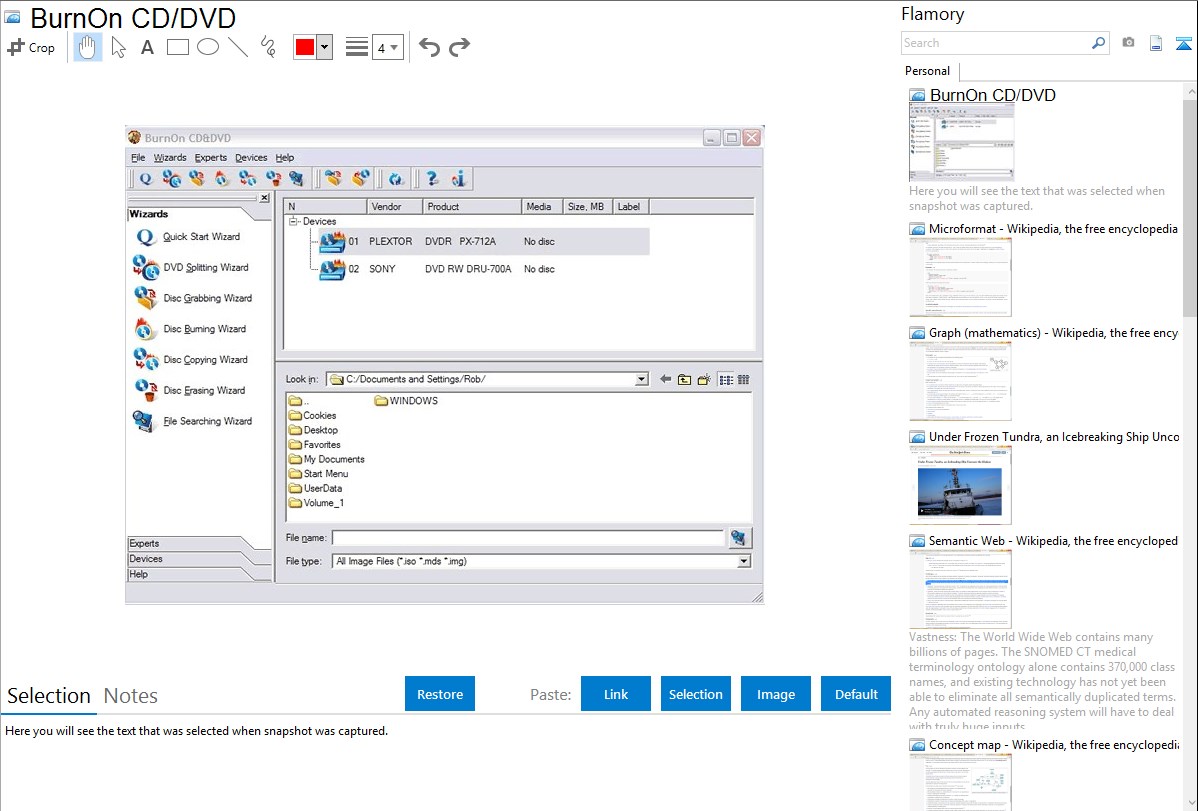
Task: Close the Wizards side panel with the X
Action: click(x=264, y=198)
